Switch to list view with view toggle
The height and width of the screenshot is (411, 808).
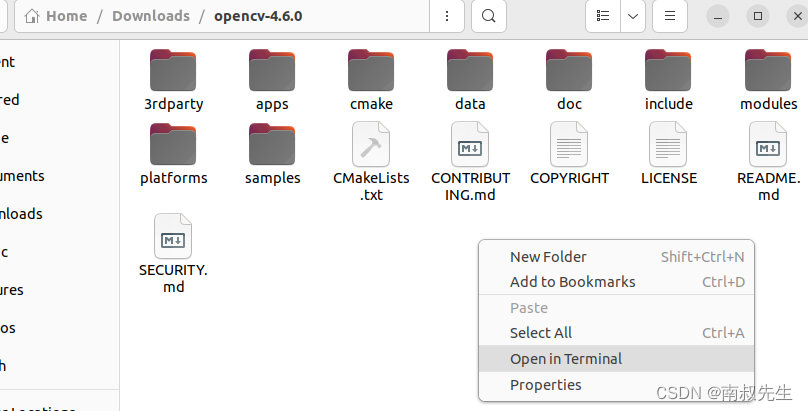[x=603, y=16]
